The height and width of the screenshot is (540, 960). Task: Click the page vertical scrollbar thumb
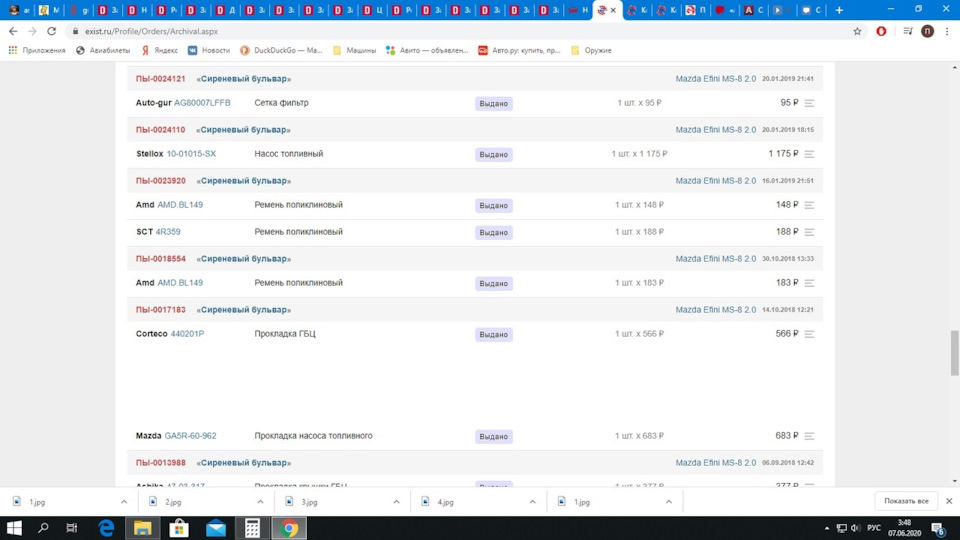tap(954, 353)
